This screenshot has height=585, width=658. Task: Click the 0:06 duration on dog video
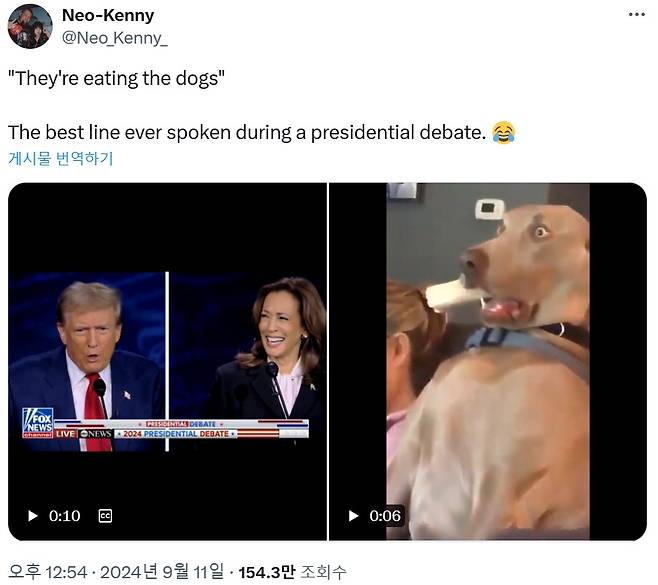coord(385,516)
